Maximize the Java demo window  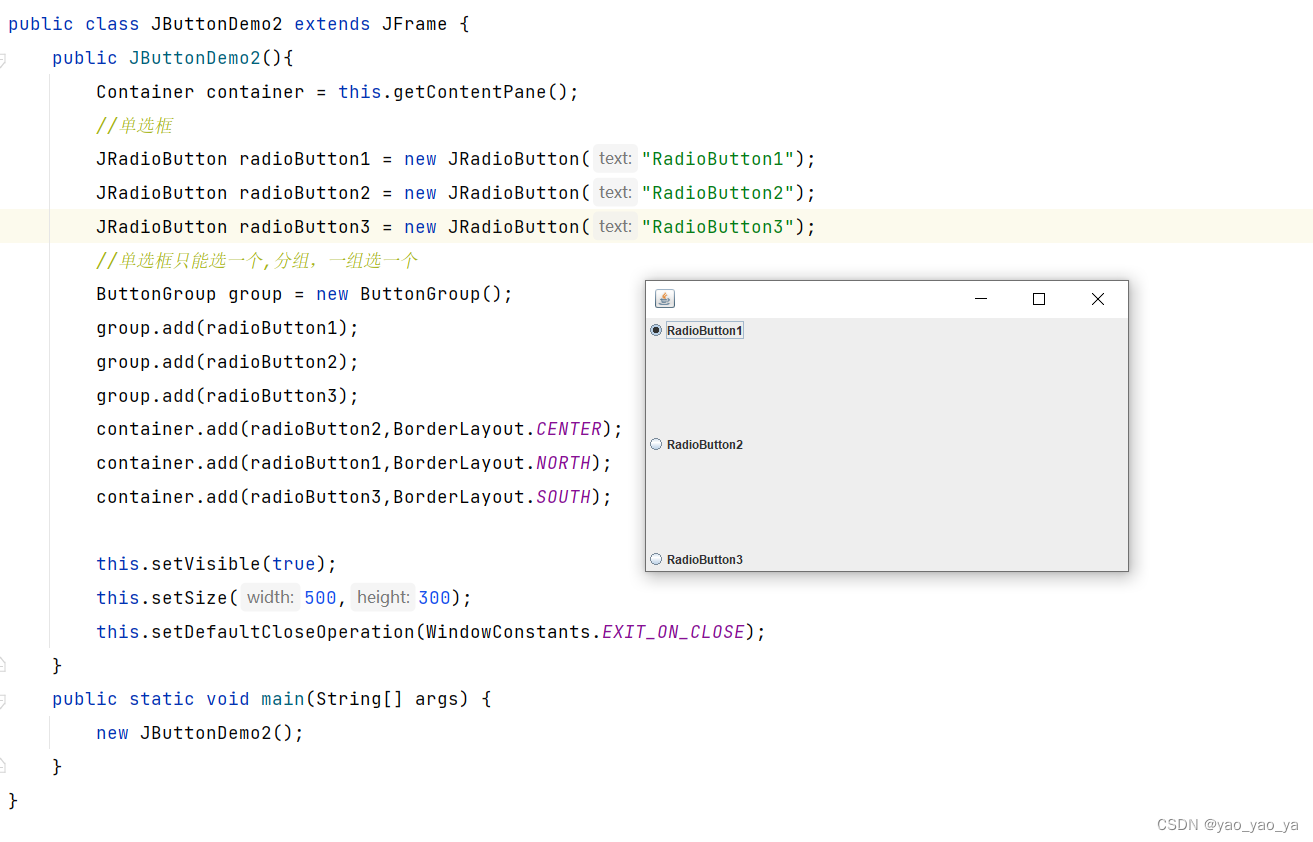point(1039,299)
